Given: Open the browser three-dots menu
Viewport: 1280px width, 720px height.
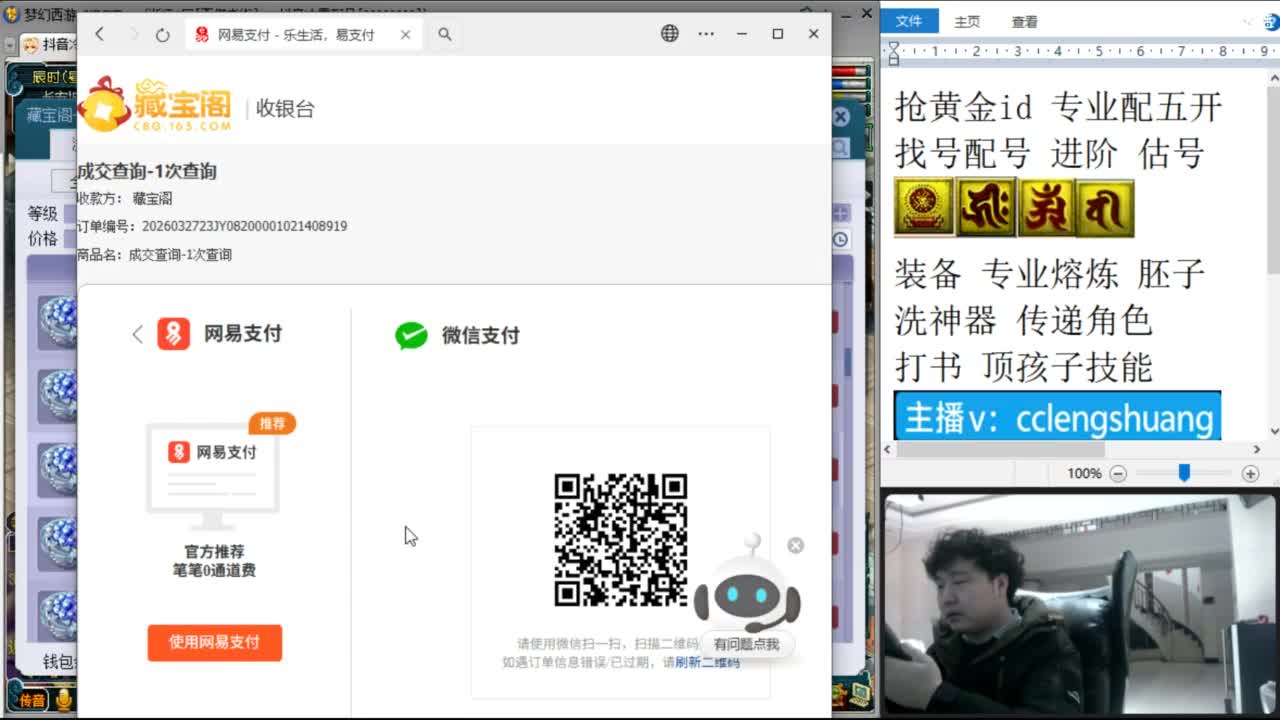Looking at the screenshot, I should 706,34.
